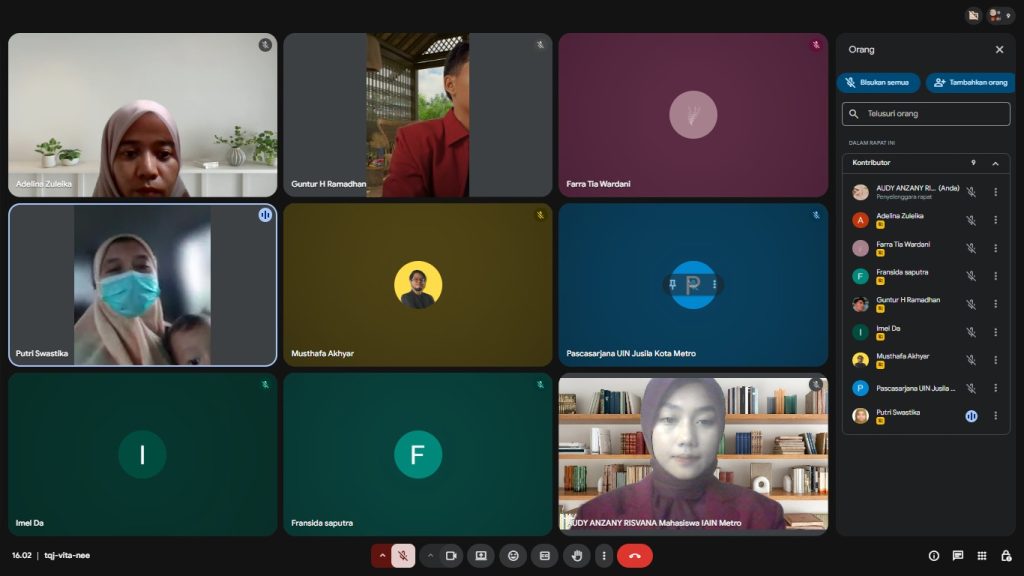This screenshot has width=1024, height=576.
Task: Click the red leave call button
Action: (634, 556)
